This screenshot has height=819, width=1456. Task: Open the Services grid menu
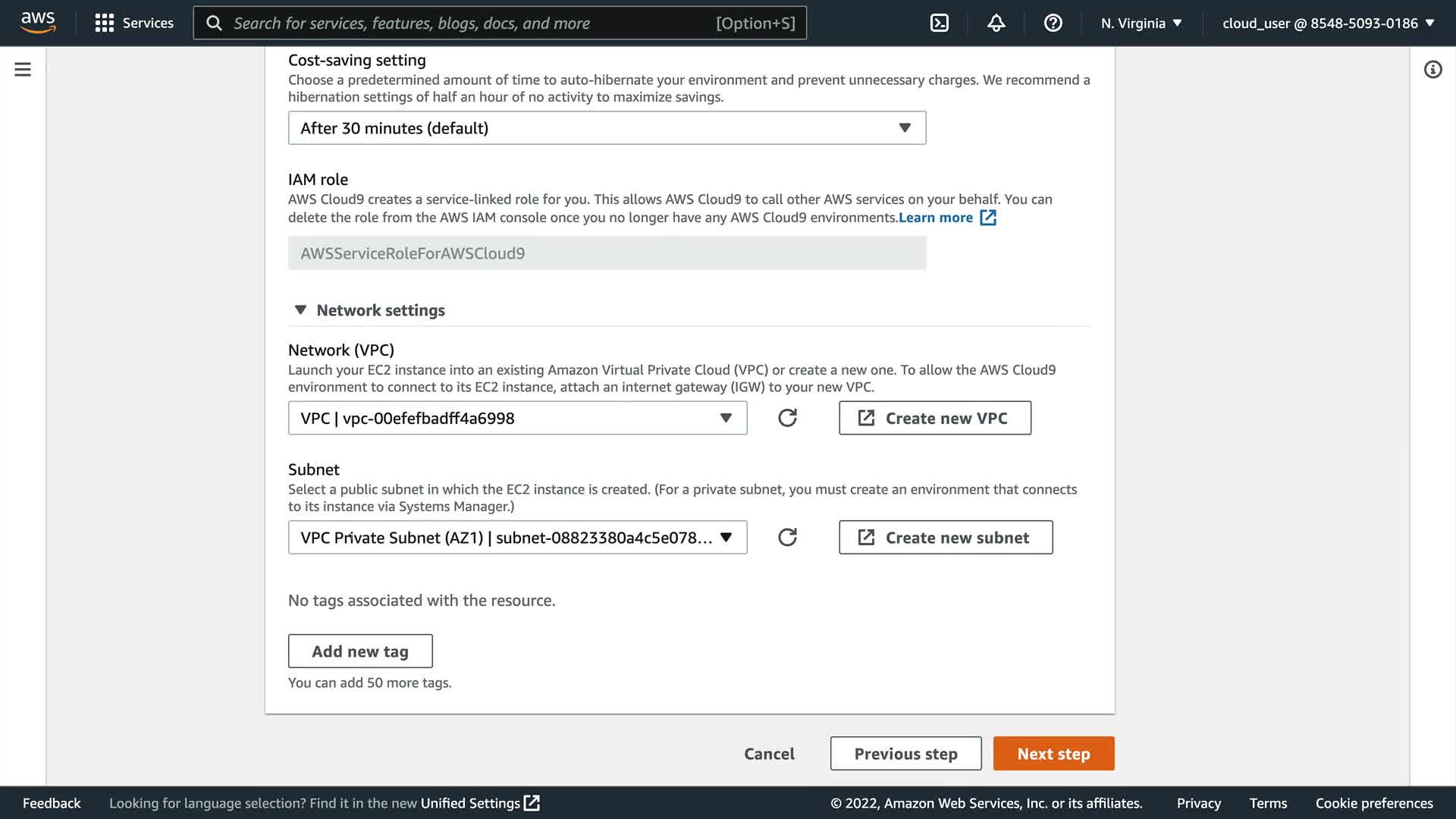134,23
